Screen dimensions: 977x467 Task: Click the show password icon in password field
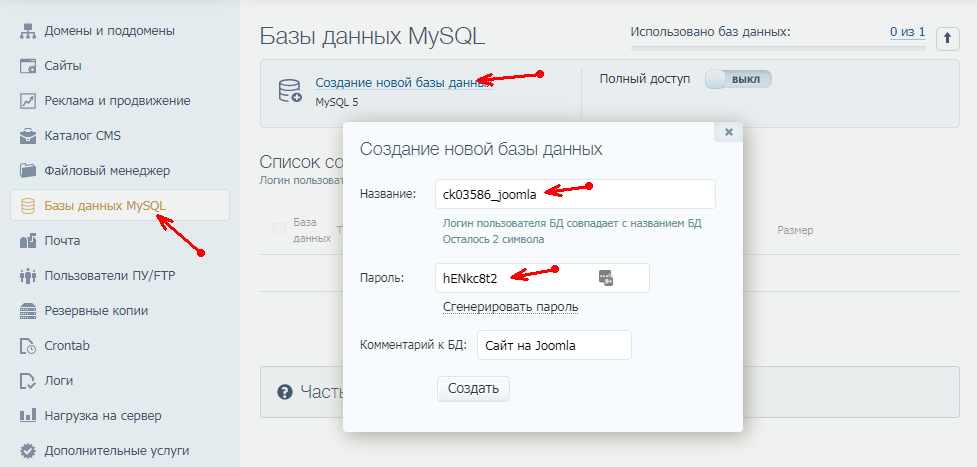click(605, 278)
